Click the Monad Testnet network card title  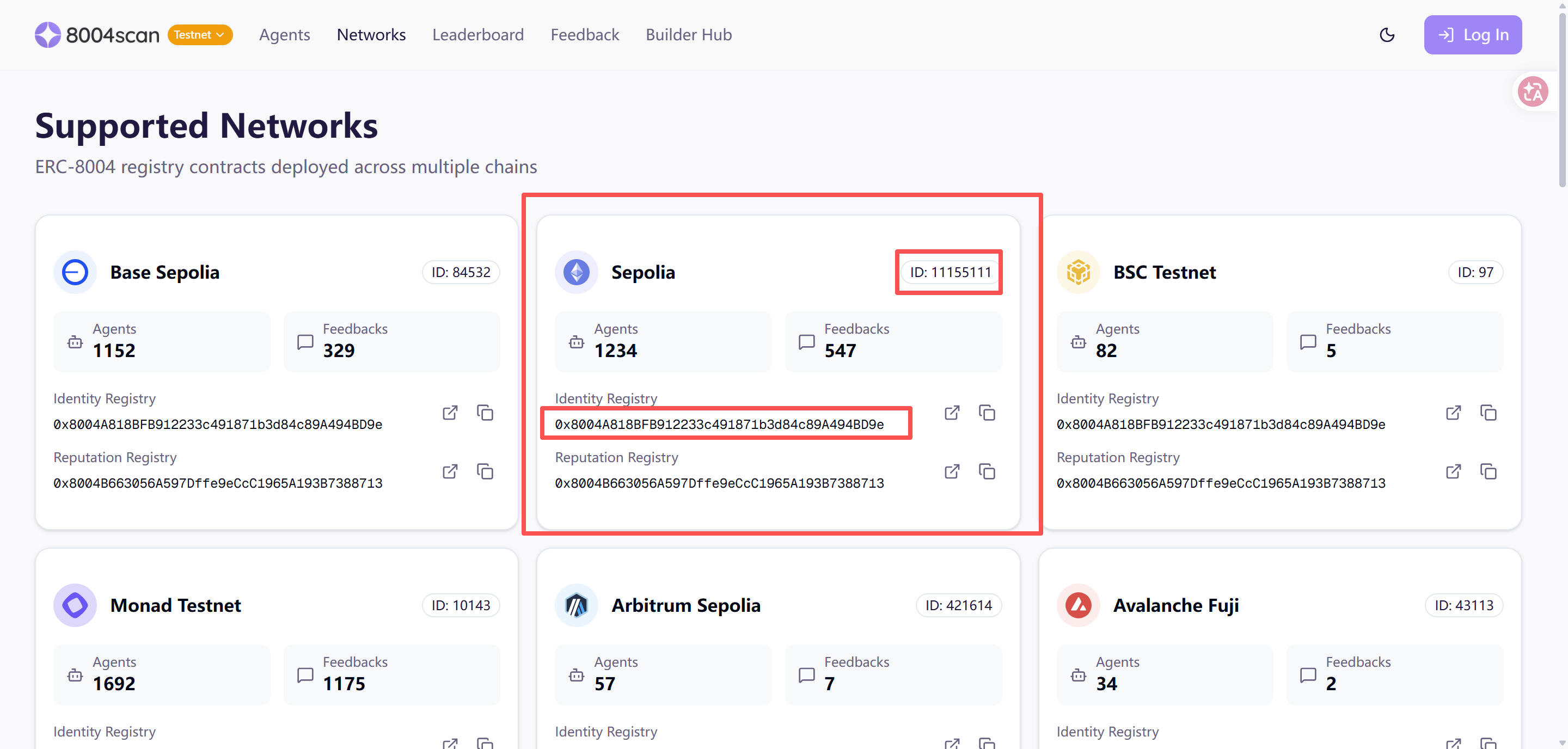click(175, 605)
